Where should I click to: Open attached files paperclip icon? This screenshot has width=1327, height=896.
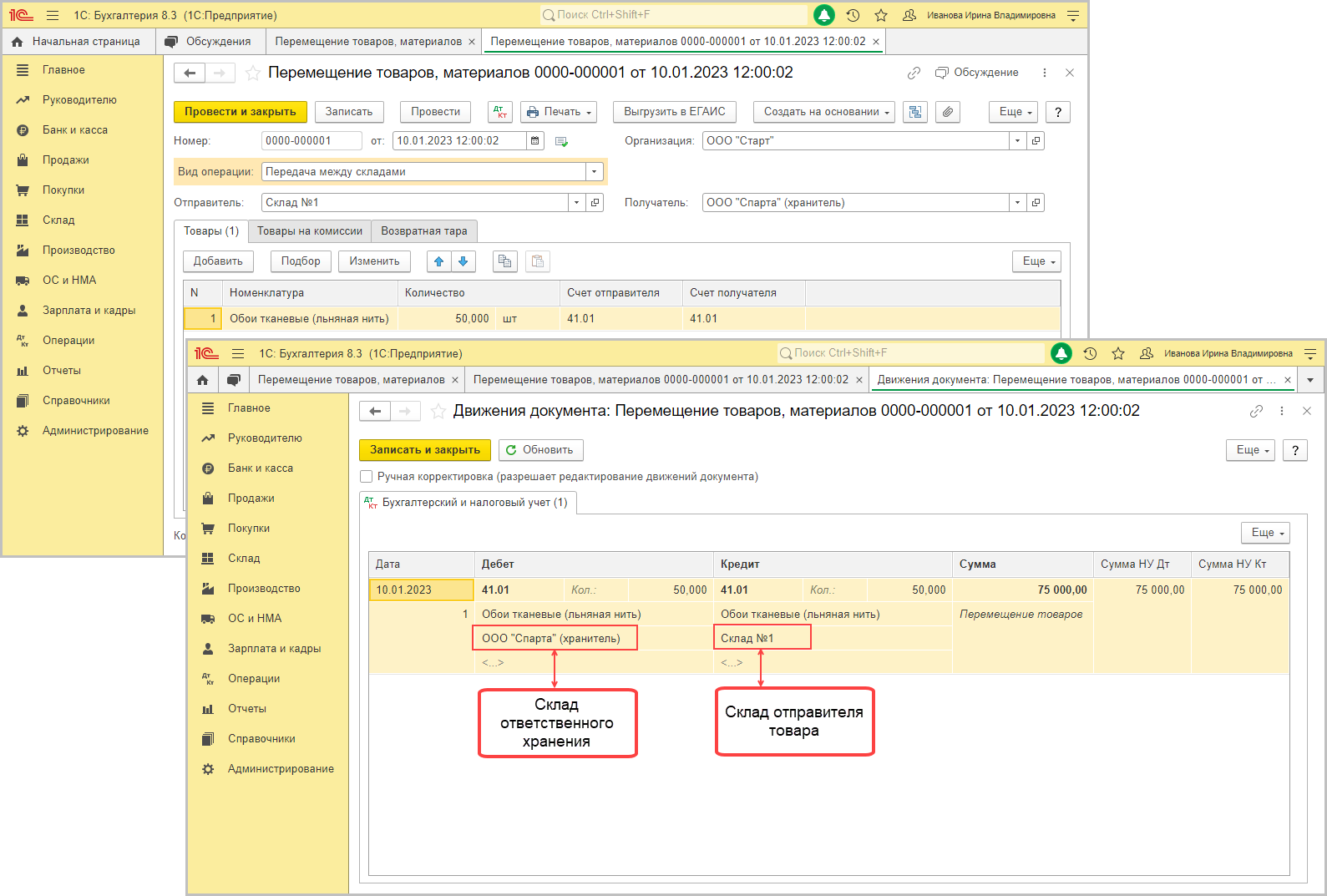click(948, 112)
